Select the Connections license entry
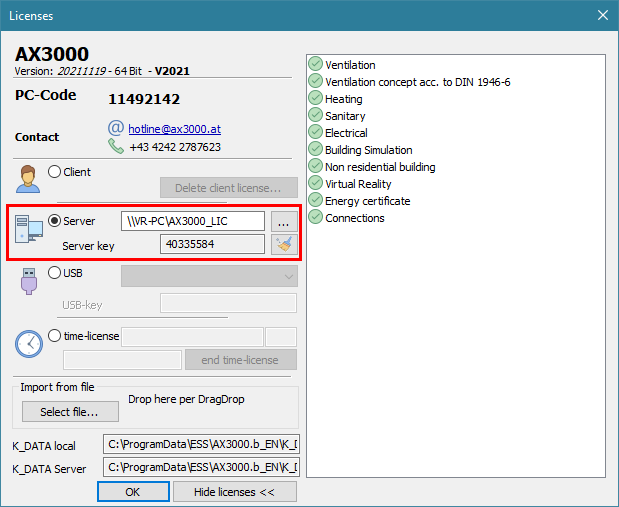 (355, 218)
